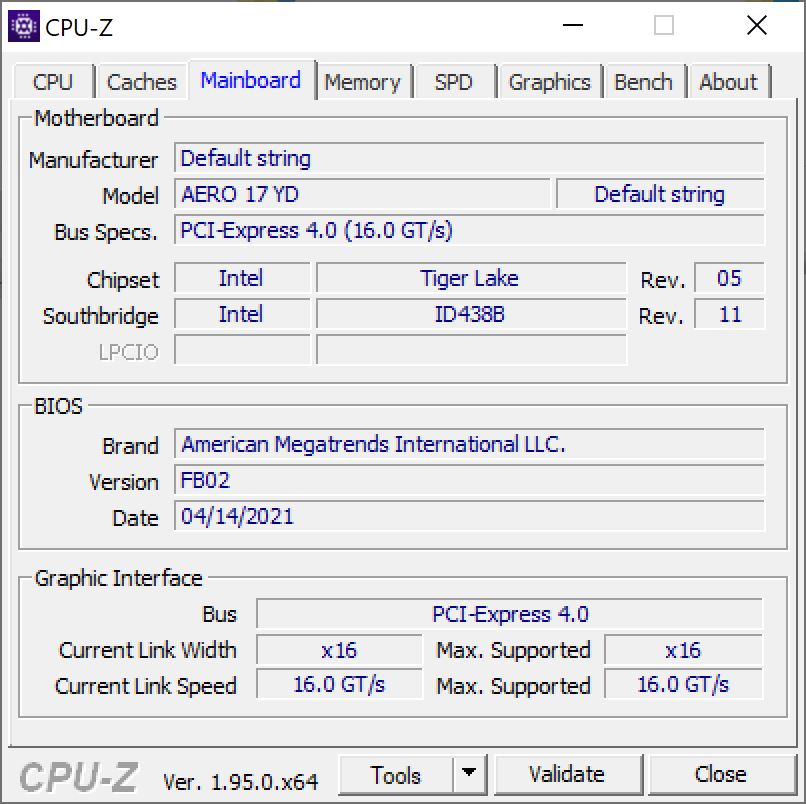Click the 'Current Link Width' label
This screenshot has height=804, width=806.
pyautogui.click(x=148, y=650)
